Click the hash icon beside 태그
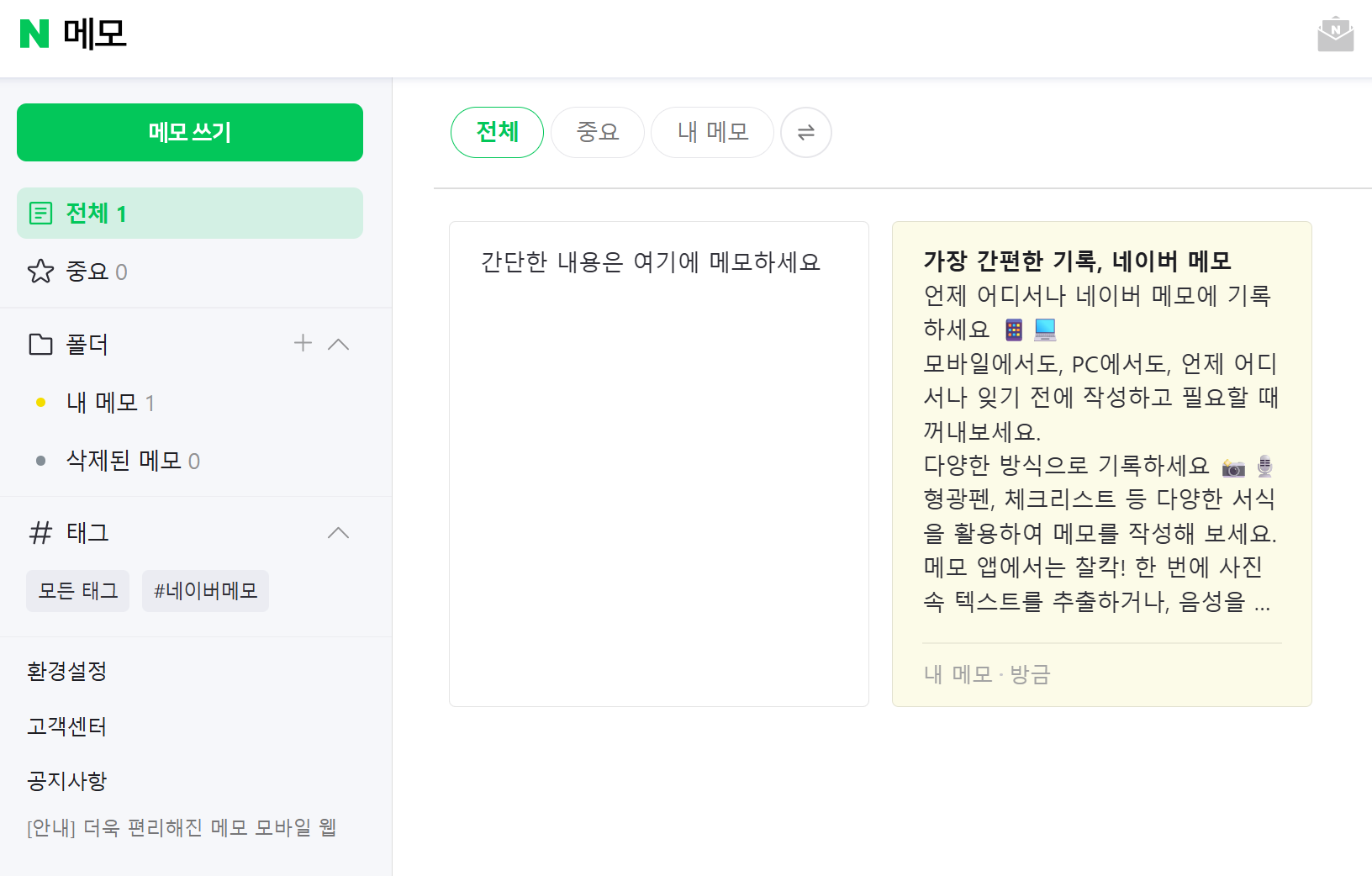The image size is (1372, 876). click(x=40, y=533)
